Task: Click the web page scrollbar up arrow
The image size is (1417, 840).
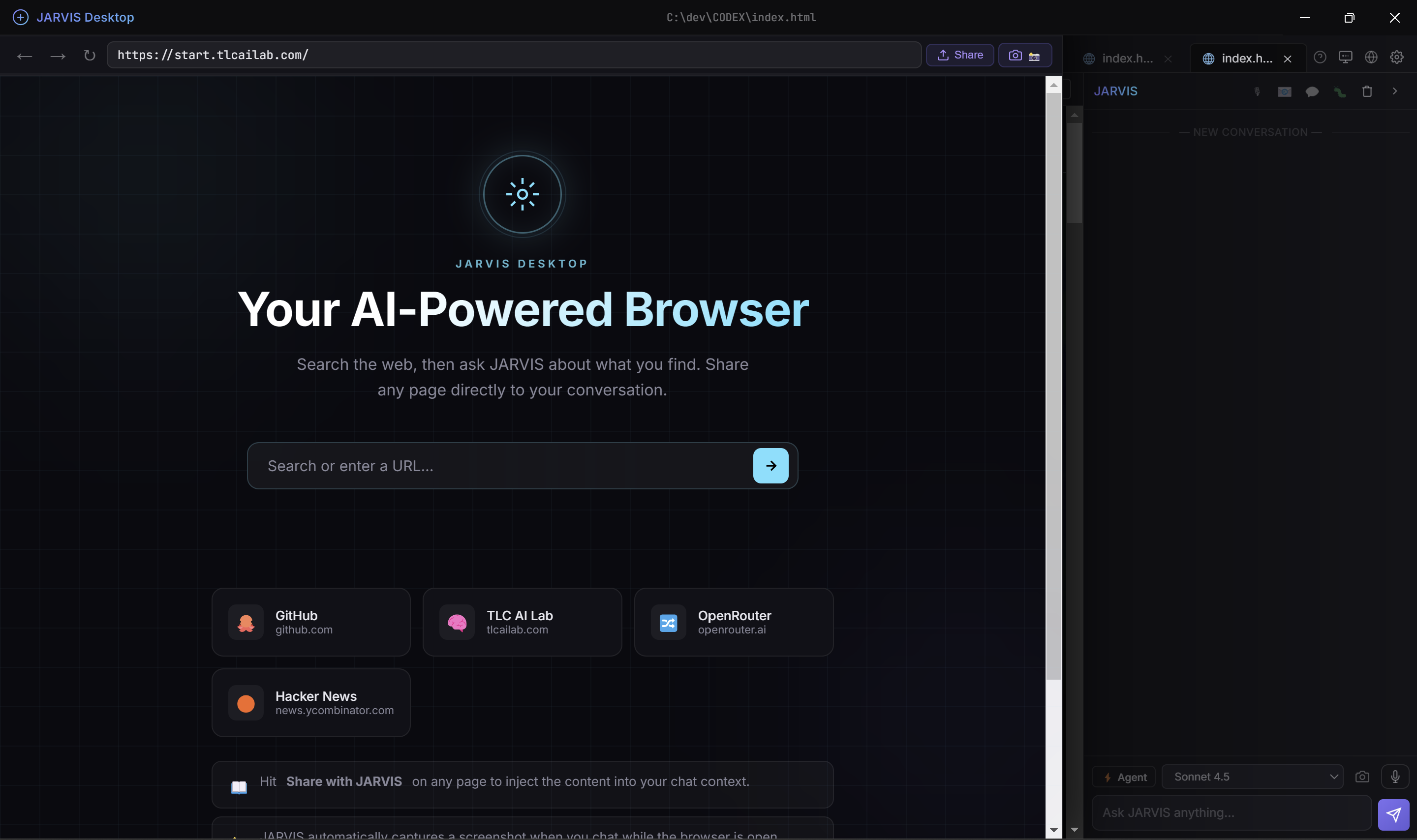Action: 1053,85
